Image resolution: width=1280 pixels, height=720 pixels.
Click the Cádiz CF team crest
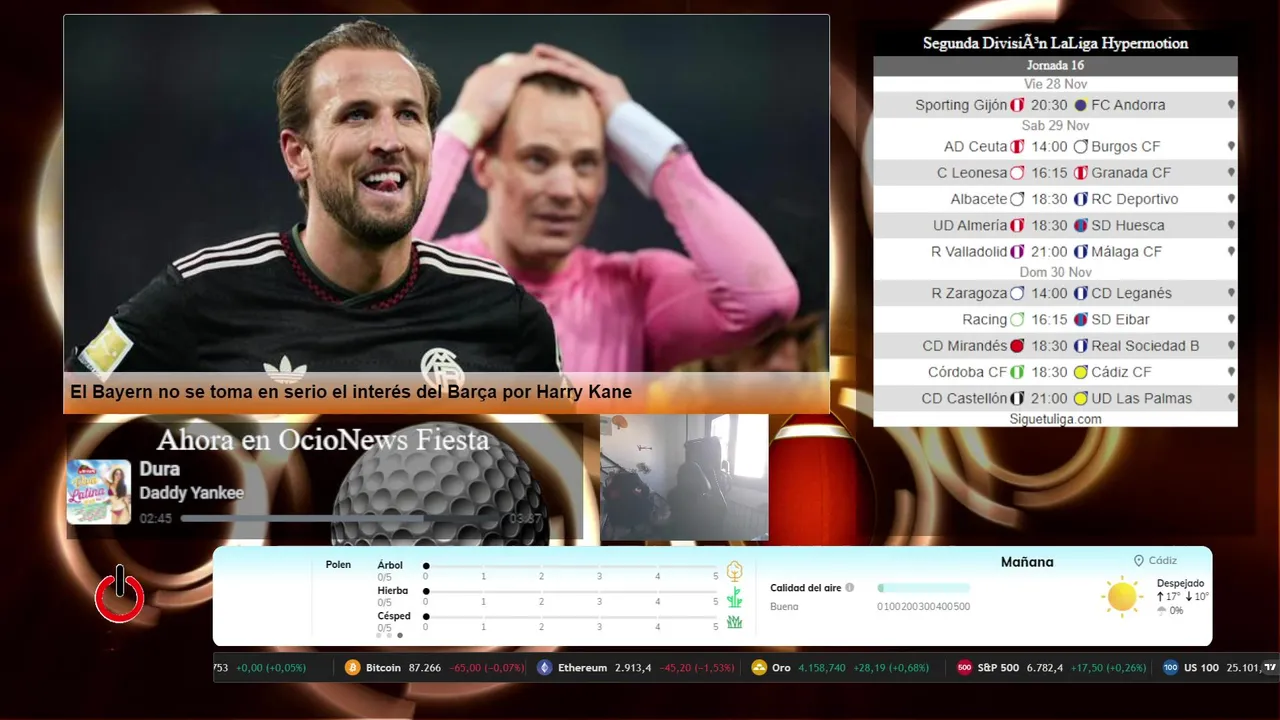(x=1080, y=372)
